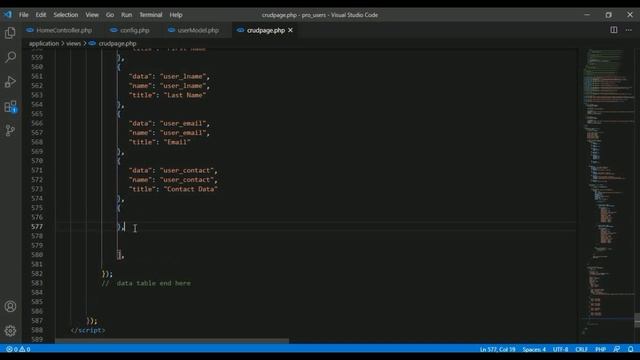Click the "name": "user_contact" line
The height and width of the screenshot is (360, 640).
point(173,180)
